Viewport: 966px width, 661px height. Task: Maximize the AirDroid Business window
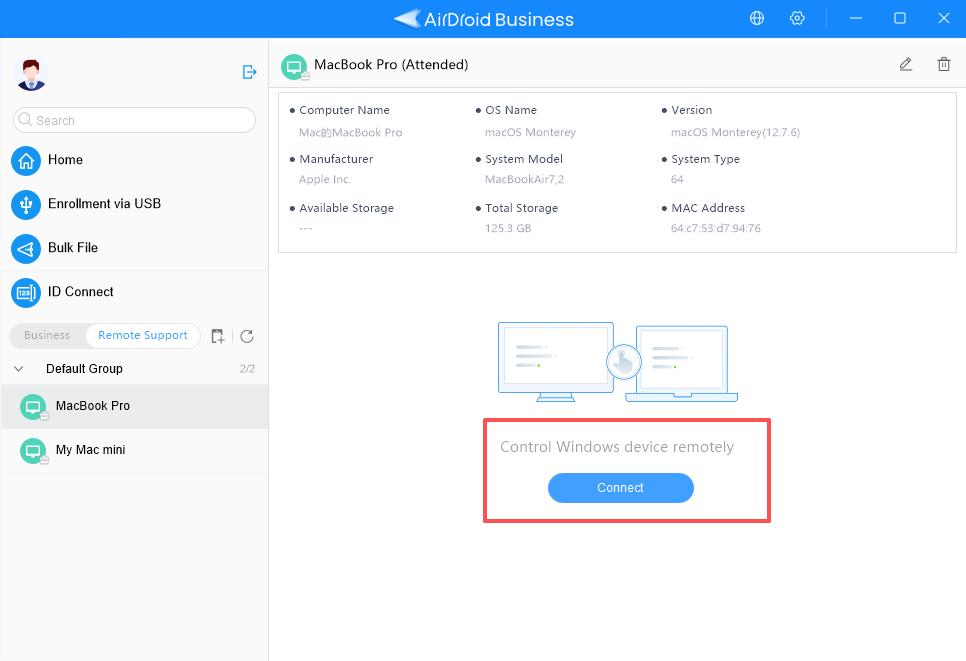[x=899, y=18]
